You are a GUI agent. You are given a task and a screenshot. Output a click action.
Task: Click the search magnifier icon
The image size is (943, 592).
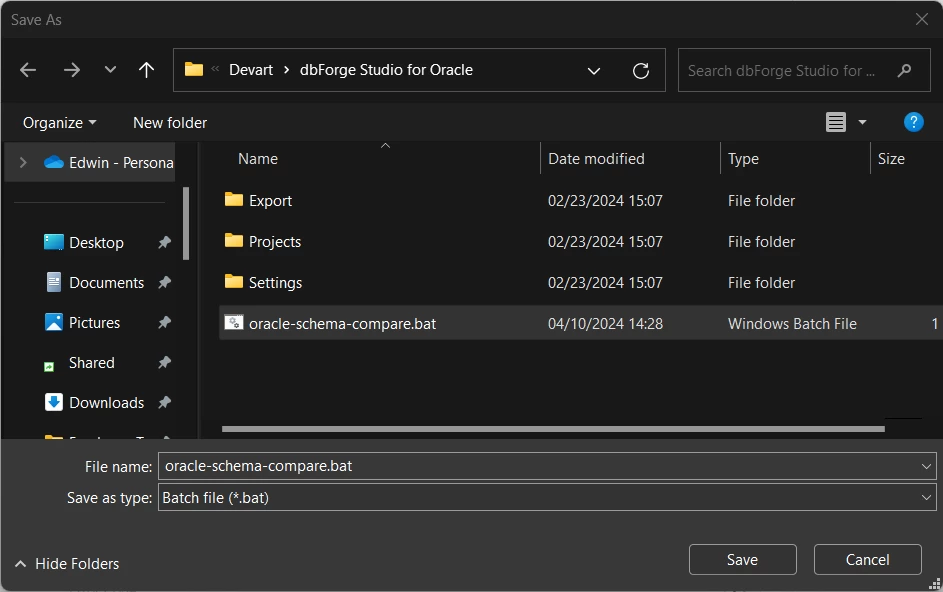(904, 71)
